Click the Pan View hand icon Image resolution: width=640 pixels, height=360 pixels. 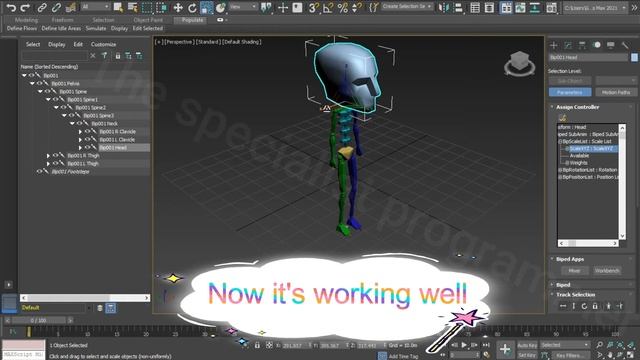611,356
